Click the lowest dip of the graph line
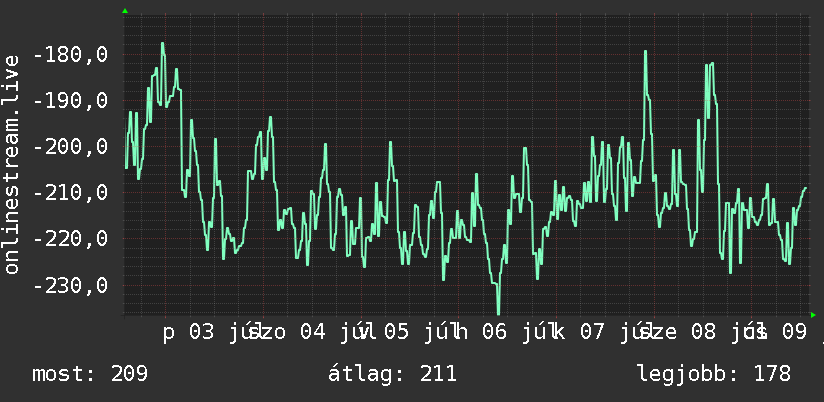This screenshot has height=402, width=824. [498, 313]
